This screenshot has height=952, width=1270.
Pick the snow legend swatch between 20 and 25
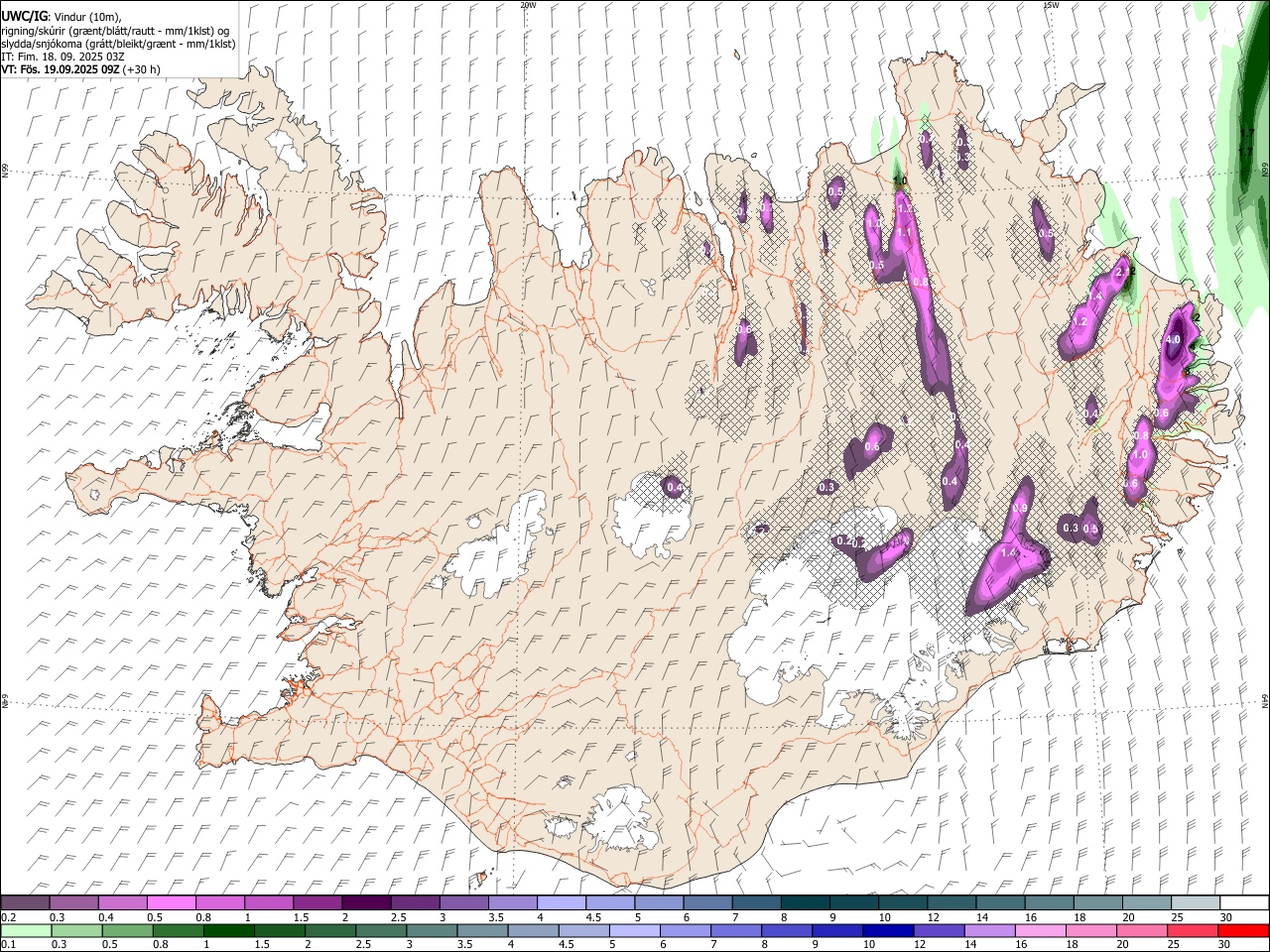coord(1145,902)
